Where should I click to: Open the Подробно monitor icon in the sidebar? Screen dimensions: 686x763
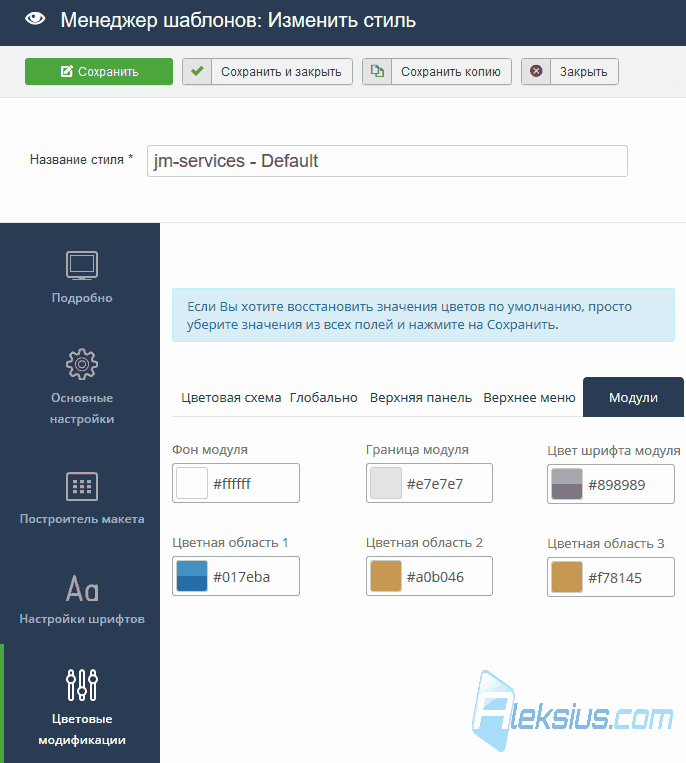coord(82,265)
